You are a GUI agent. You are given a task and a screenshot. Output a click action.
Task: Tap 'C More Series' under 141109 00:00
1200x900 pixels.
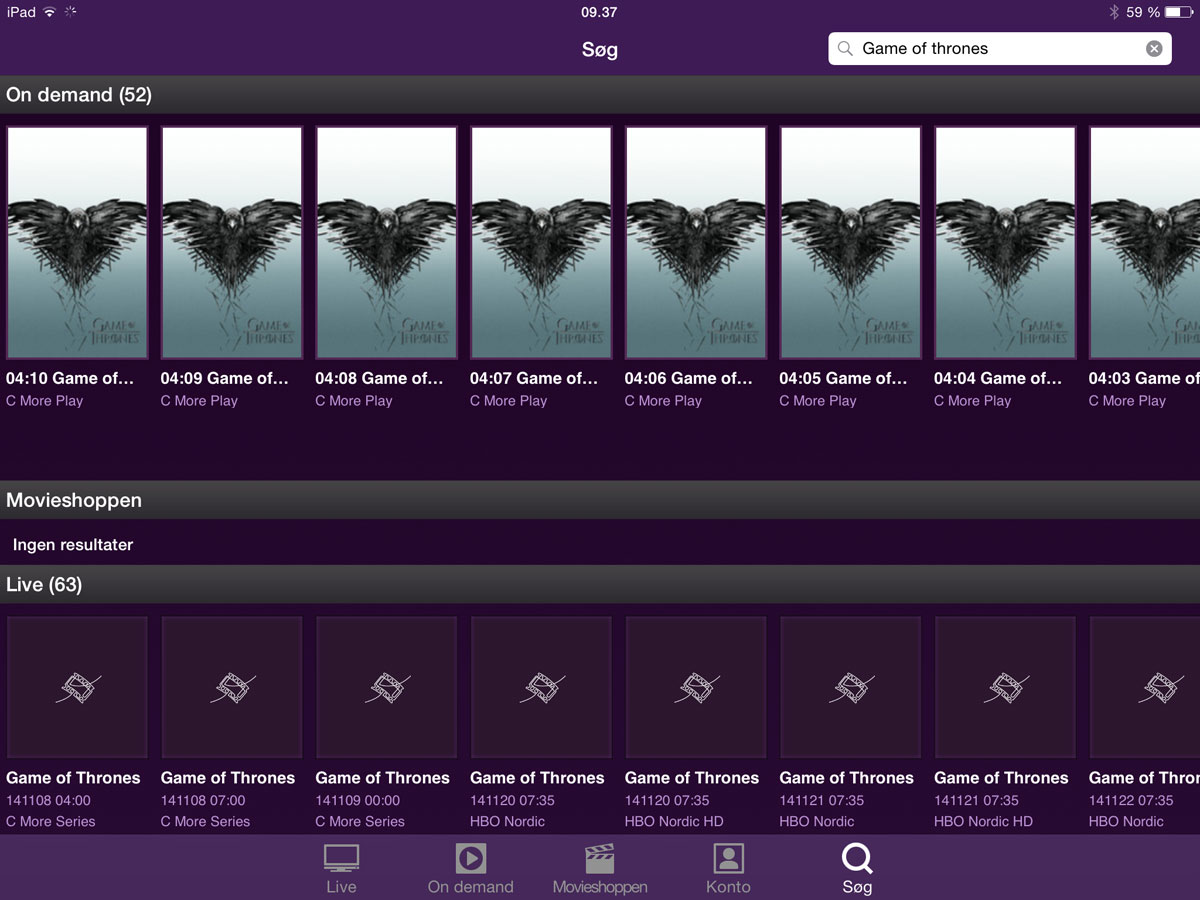(360, 822)
